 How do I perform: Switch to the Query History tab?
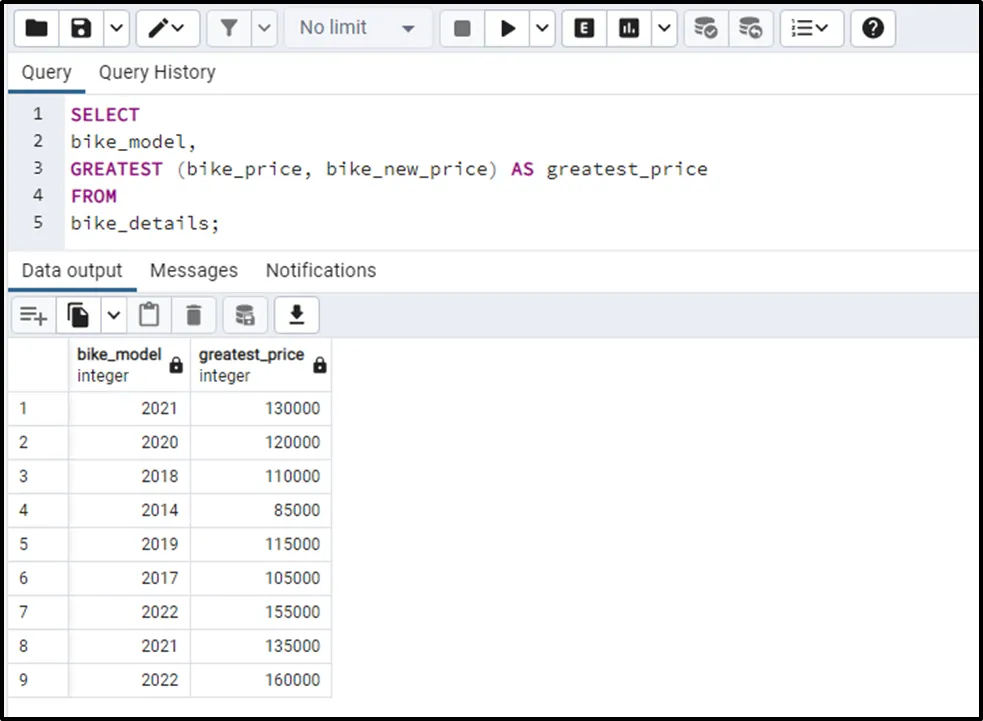tap(157, 73)
